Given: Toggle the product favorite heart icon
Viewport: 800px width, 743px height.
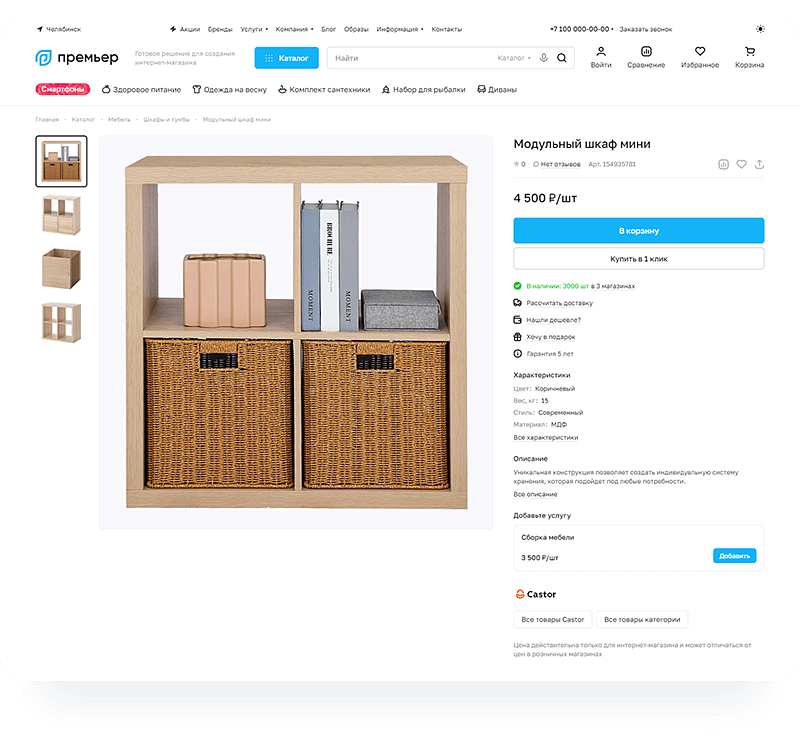Looking at the screenshot, I should 741,164.
